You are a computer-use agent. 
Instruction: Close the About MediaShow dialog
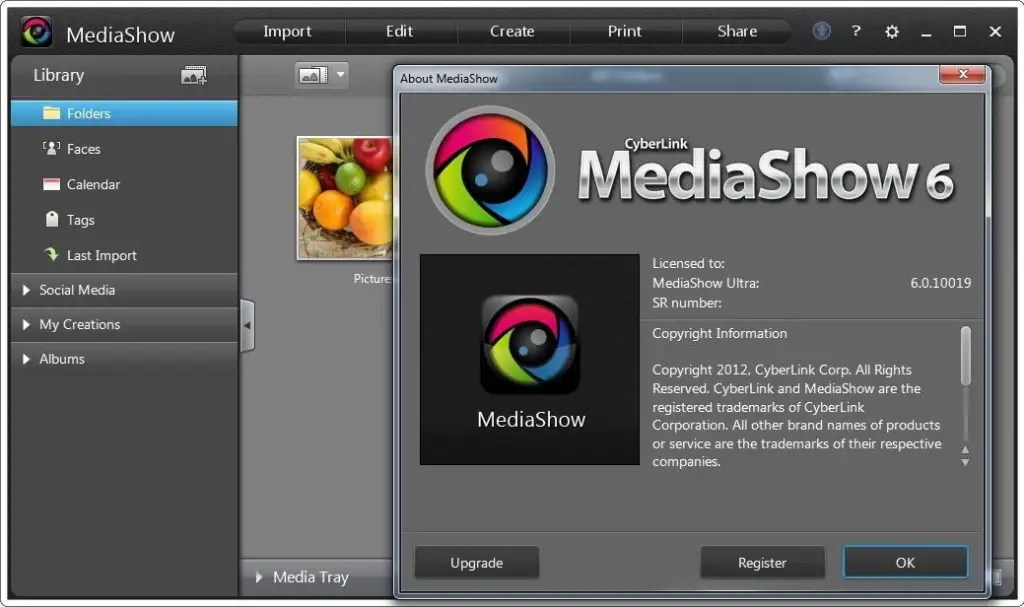[x=962, y=74]
